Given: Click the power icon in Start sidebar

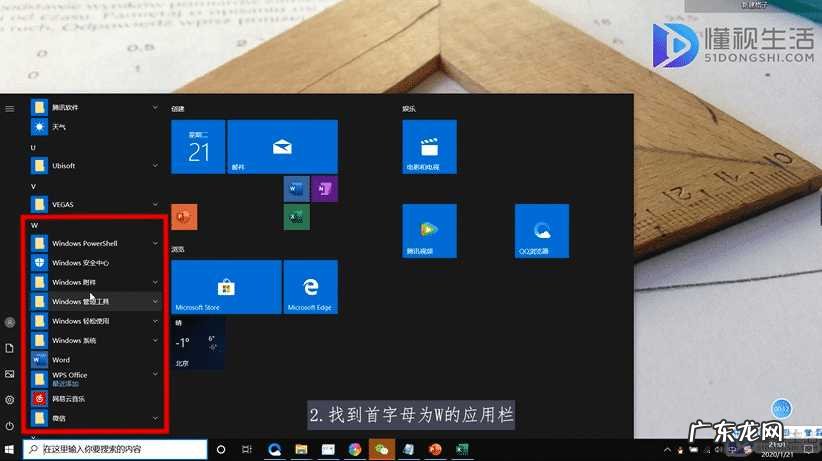Looking at the screenshot, I should pos(10,426).
